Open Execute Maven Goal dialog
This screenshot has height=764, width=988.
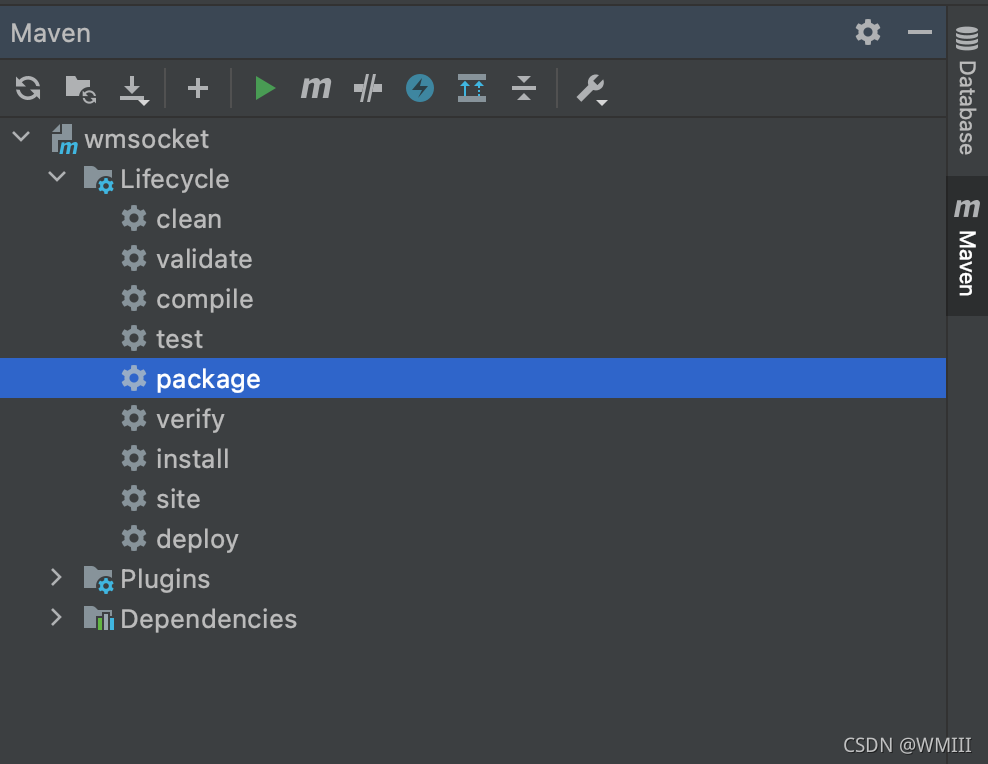[x=316, y=88]
